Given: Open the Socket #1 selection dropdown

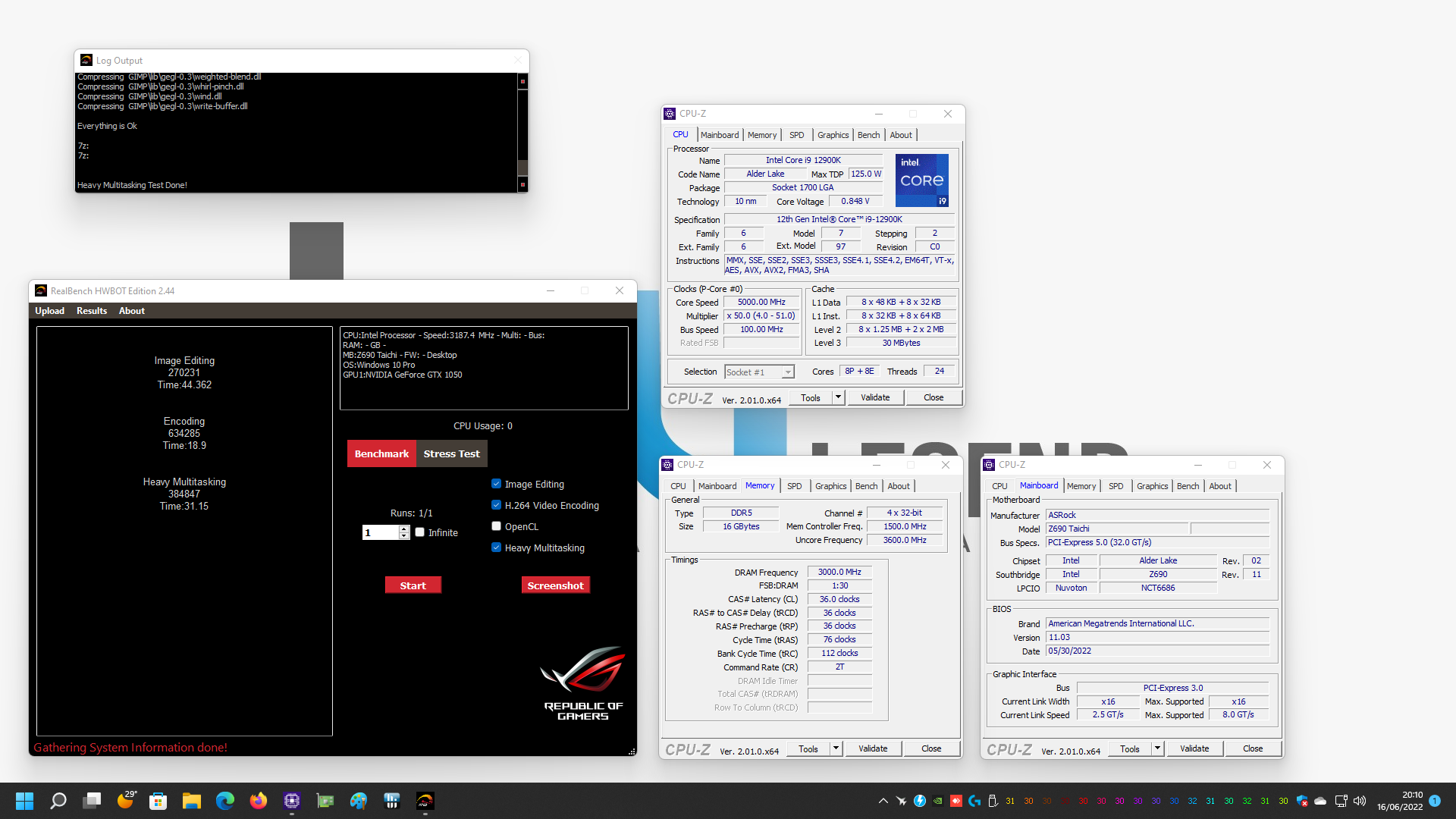Looking at the screenshot, I should (x=759, y=372).
